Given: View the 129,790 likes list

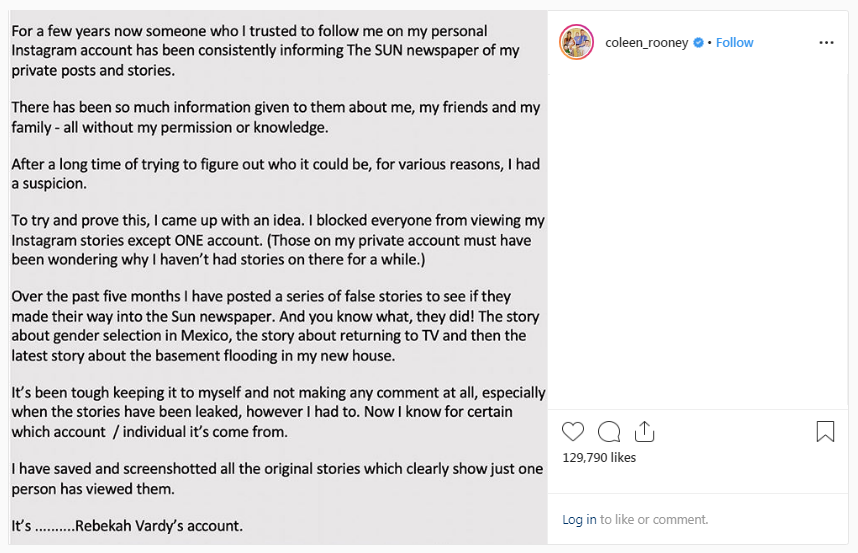Looking at the screenshot, I should click(599, 457).
